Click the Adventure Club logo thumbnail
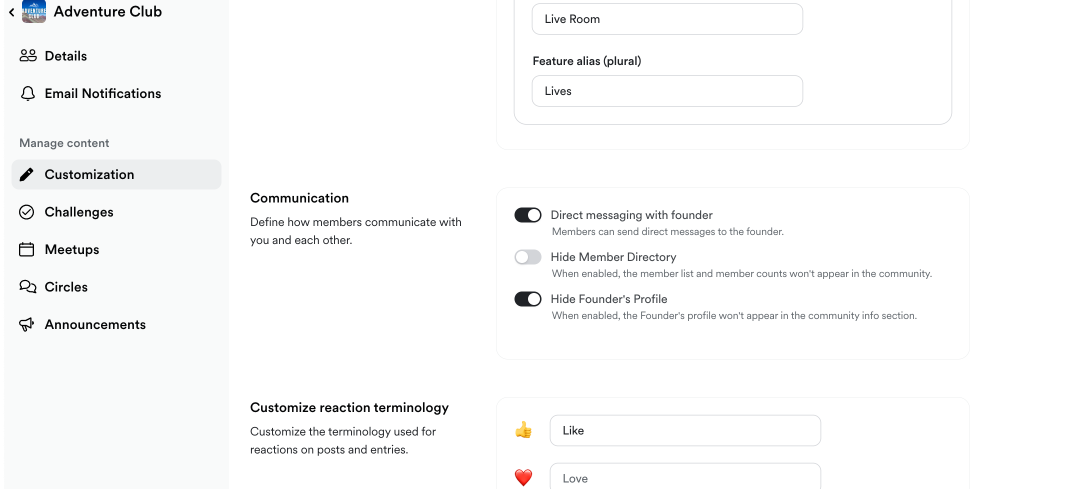Screen dimensions: 1078x489 pos(34,12)
